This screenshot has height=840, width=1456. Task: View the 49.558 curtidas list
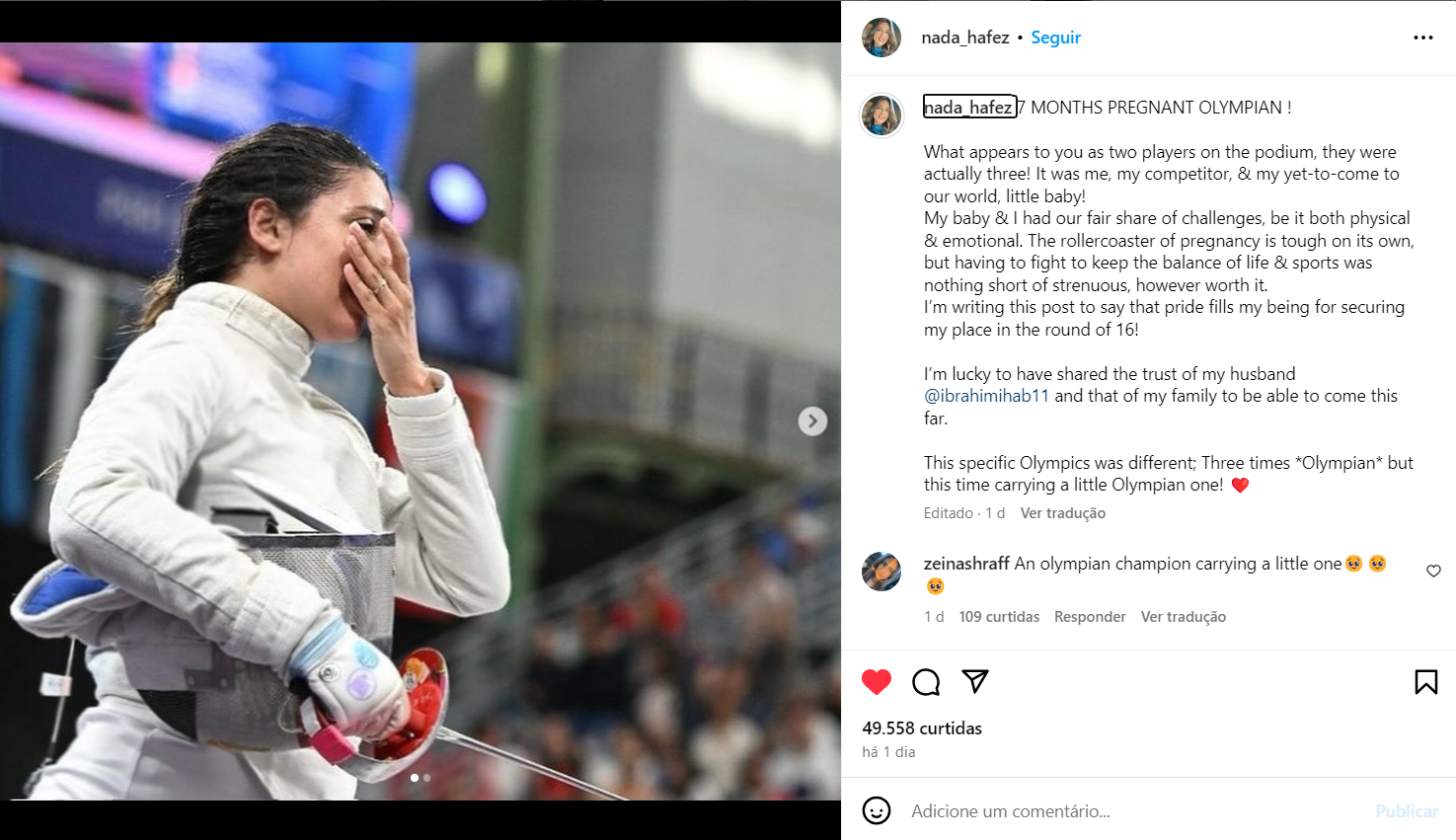922,728
